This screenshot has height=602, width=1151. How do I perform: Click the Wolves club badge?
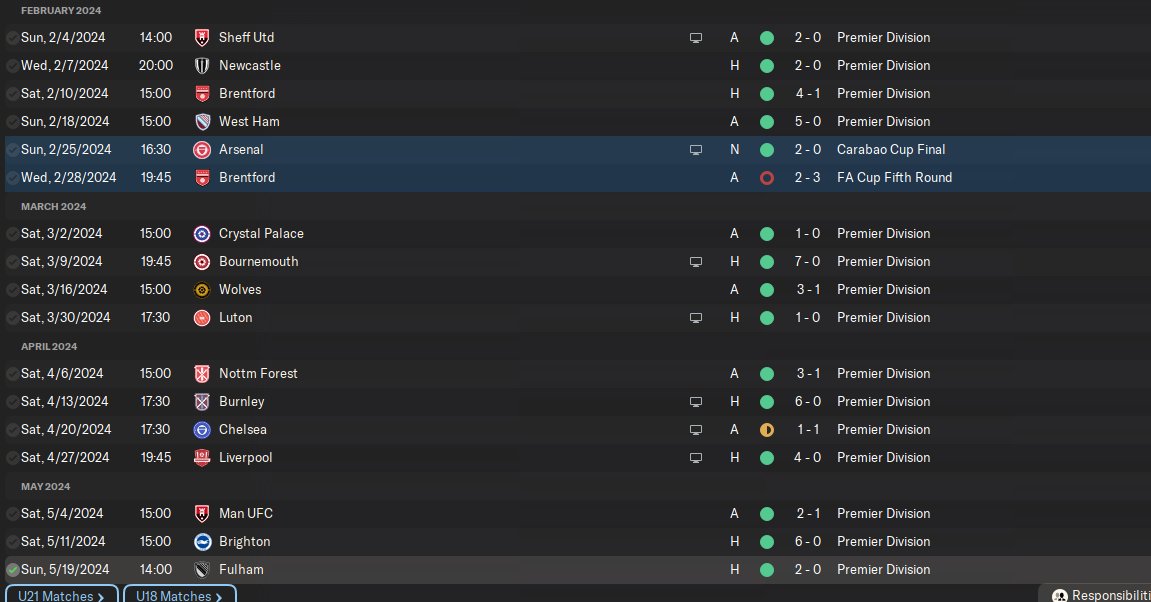coord(202,290)
